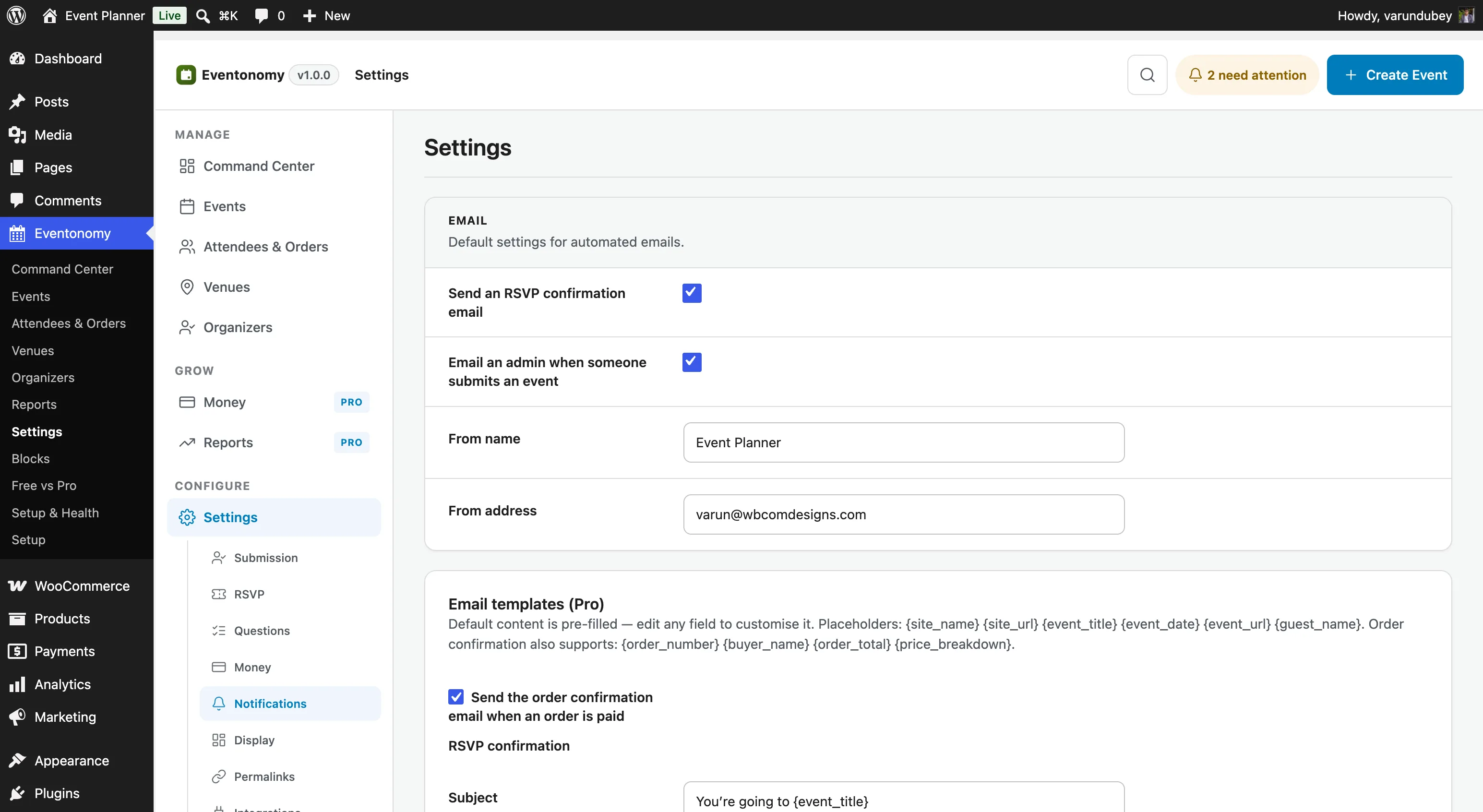
Task: Toggle Send the order confirmation email checkbox
Action: (456, 697)
